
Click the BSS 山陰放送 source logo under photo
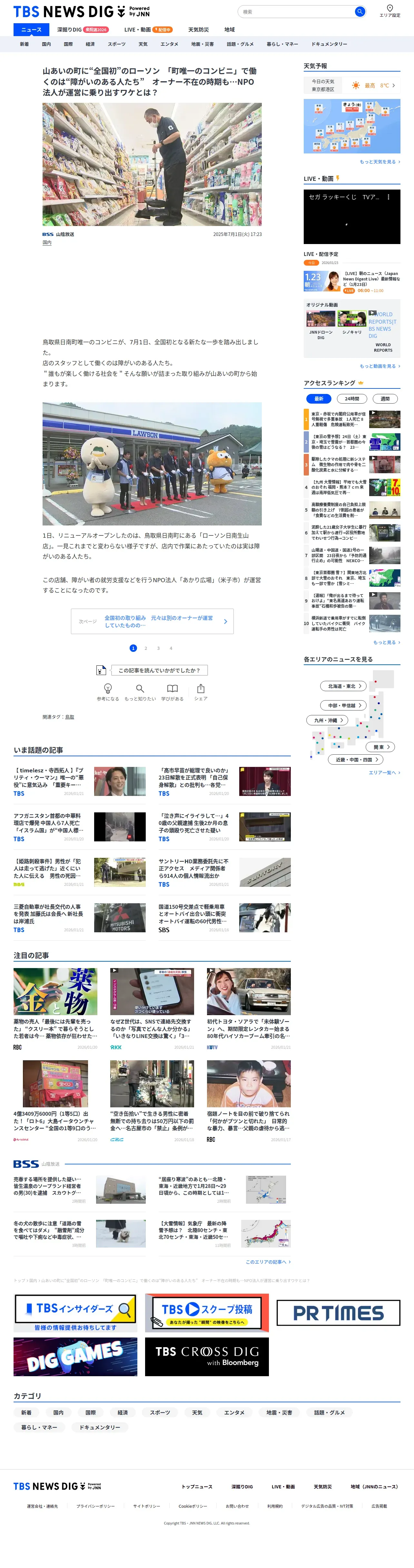pyautogui.click(x=58, y=234)
